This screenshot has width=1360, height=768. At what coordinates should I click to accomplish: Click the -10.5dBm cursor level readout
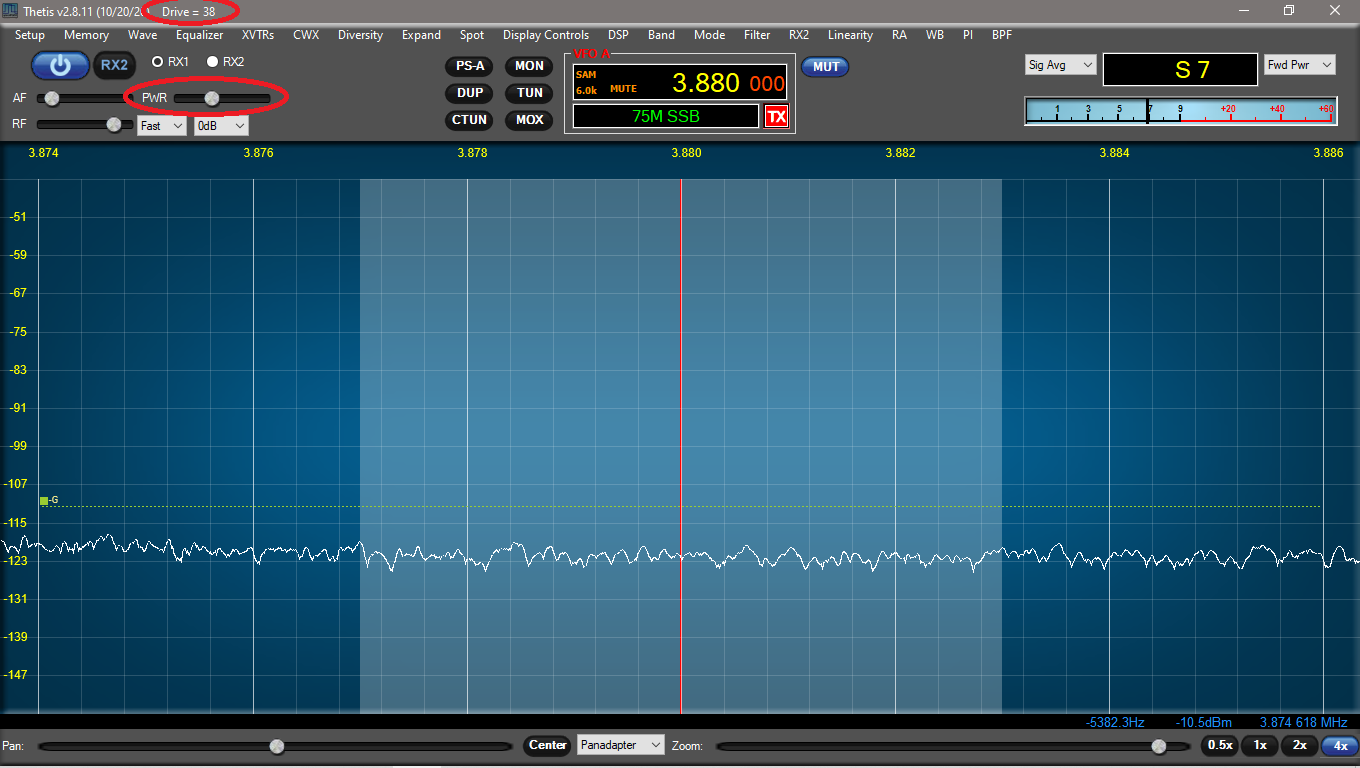1204,722
